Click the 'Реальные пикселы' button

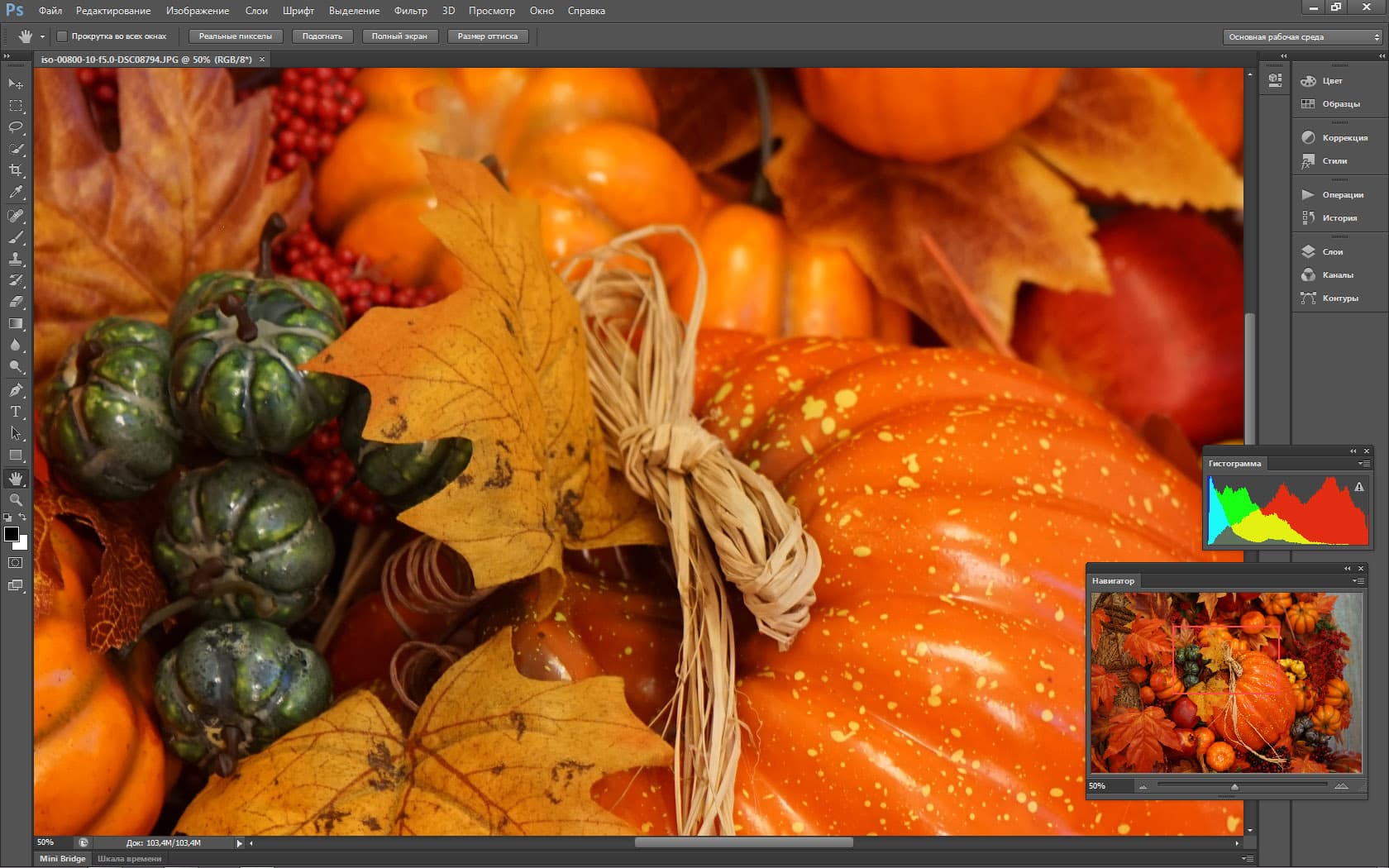(x=236, y=36)
